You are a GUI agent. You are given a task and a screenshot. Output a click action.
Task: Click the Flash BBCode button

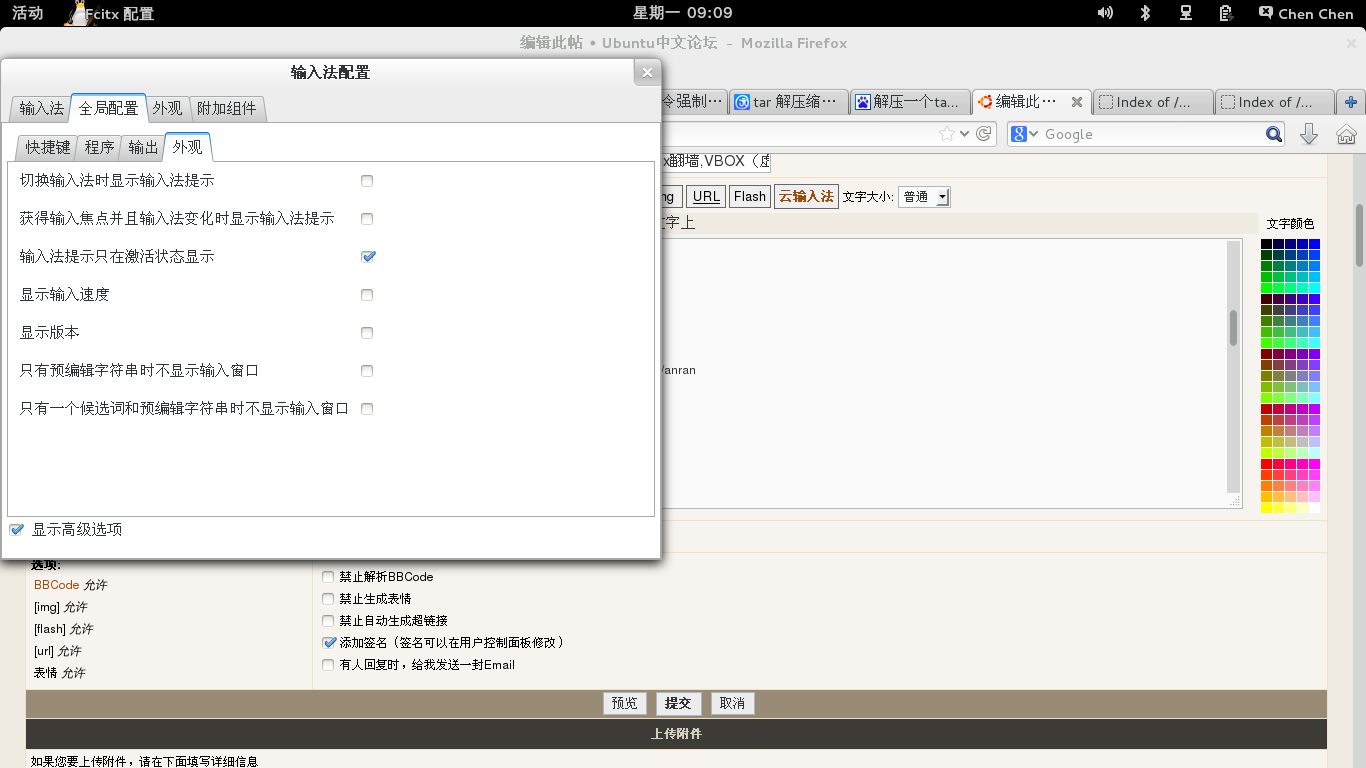[750, 197]
